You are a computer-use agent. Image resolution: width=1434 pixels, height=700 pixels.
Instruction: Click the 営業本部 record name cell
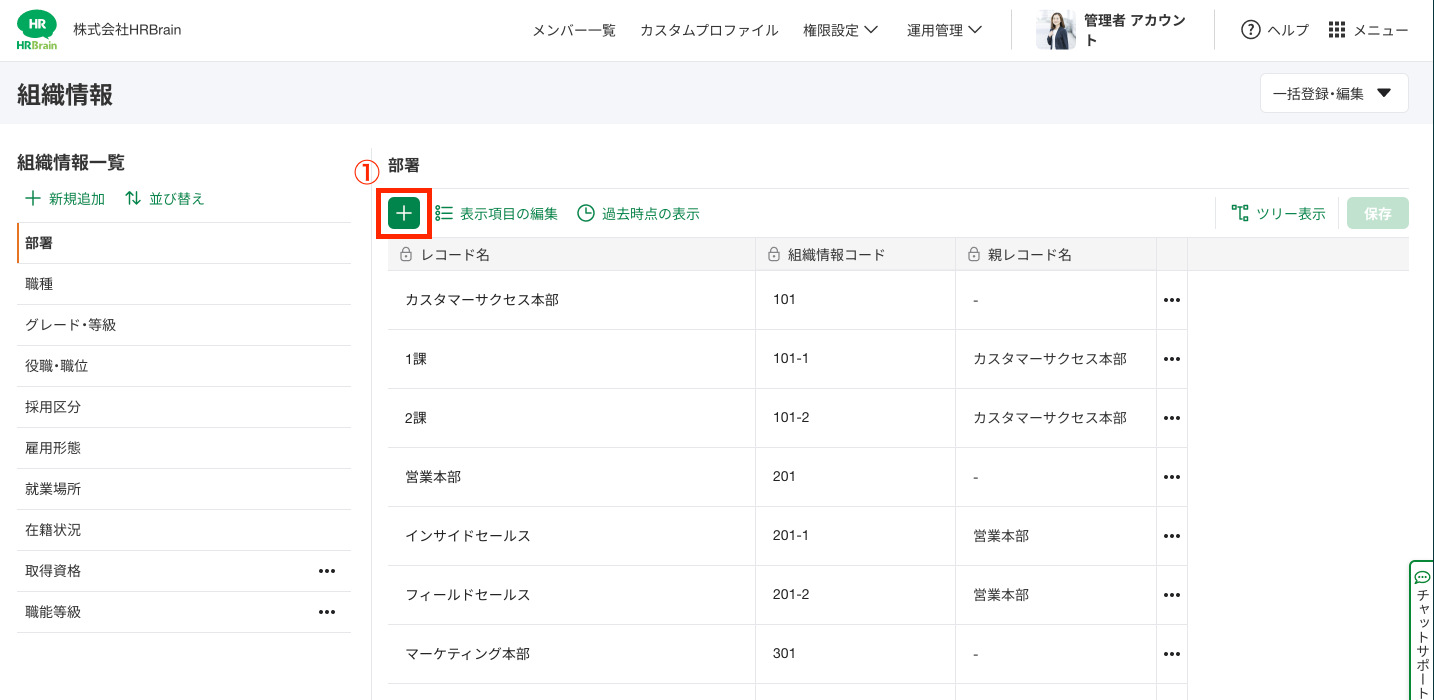pyautogui.click(x=433, y=477)
